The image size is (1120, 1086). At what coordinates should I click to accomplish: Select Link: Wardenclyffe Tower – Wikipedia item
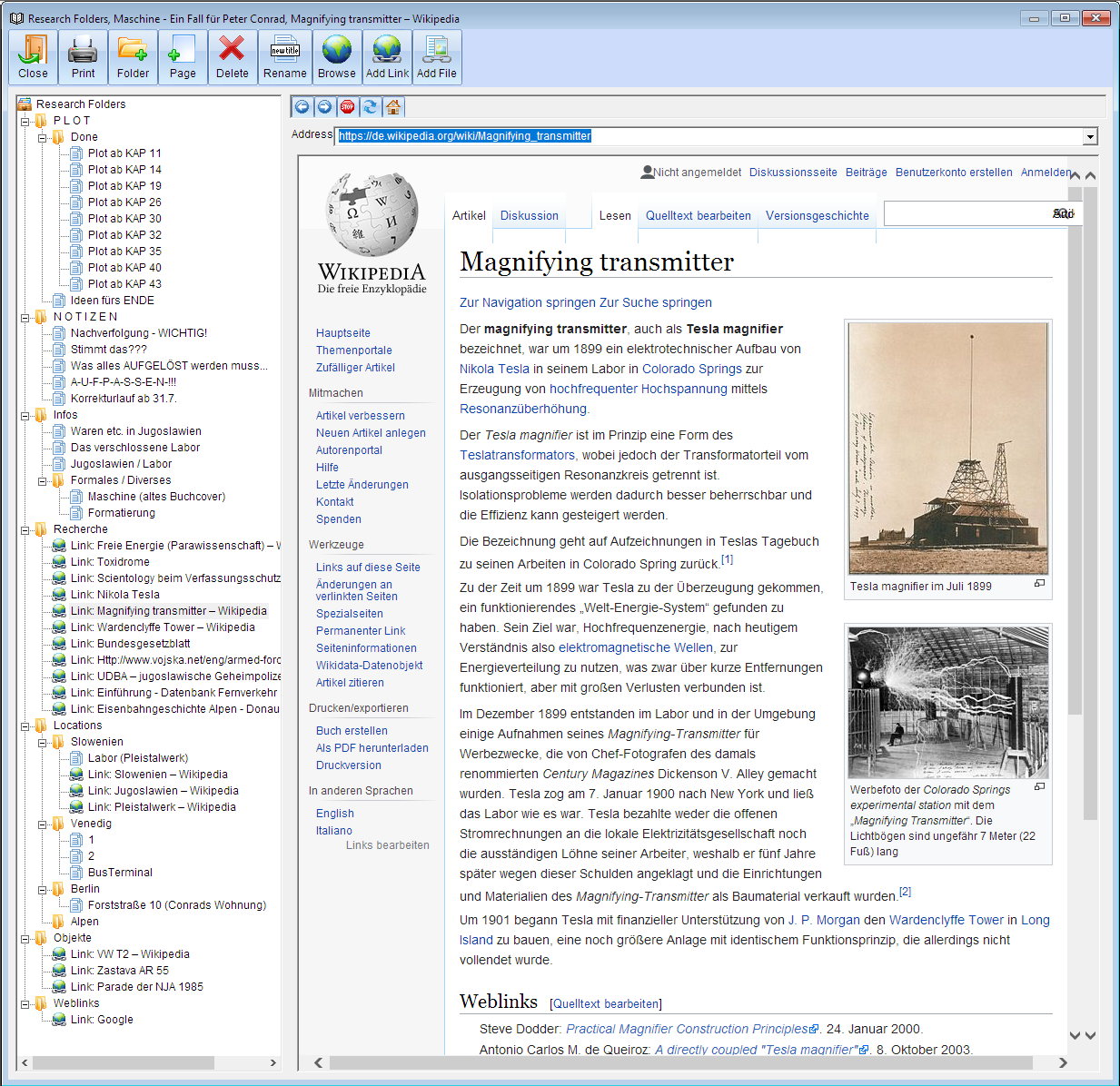[x=163, y=627]
